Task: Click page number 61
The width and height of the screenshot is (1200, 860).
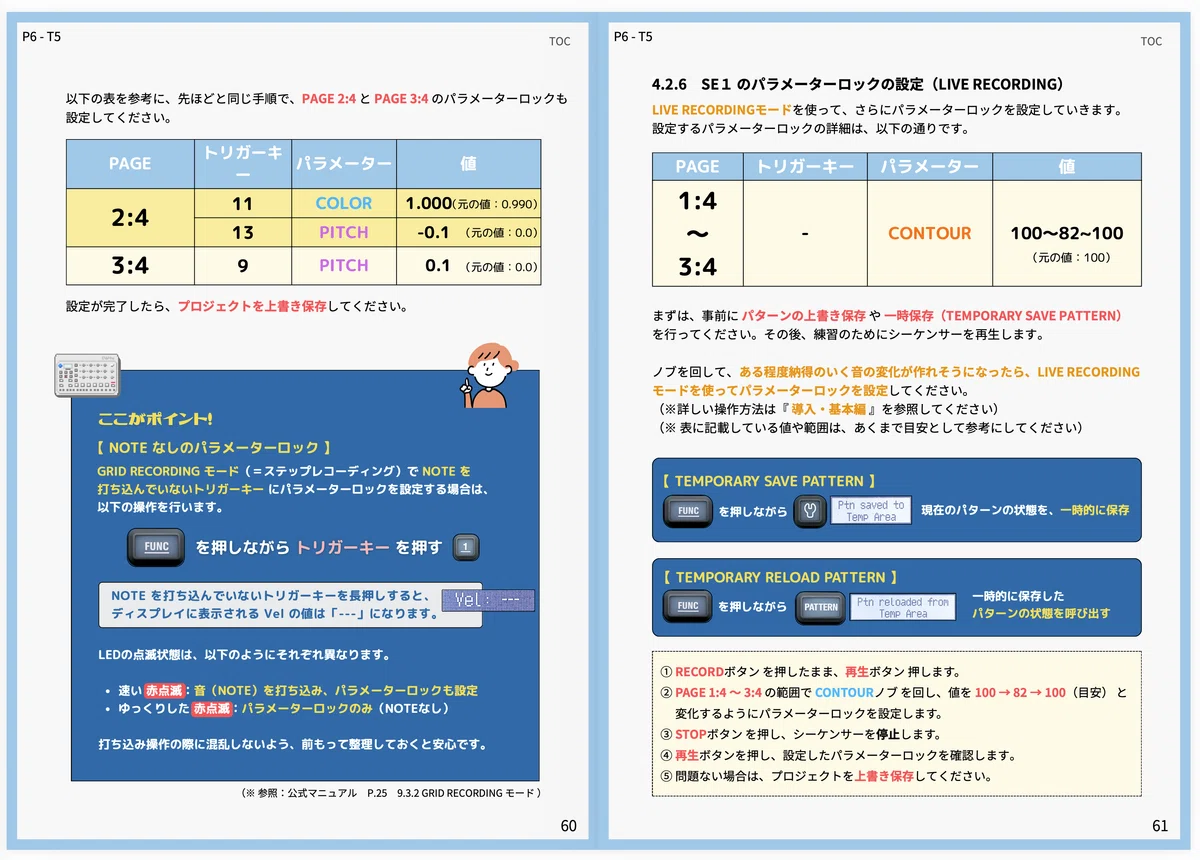Action: [x=1160, y=826]
